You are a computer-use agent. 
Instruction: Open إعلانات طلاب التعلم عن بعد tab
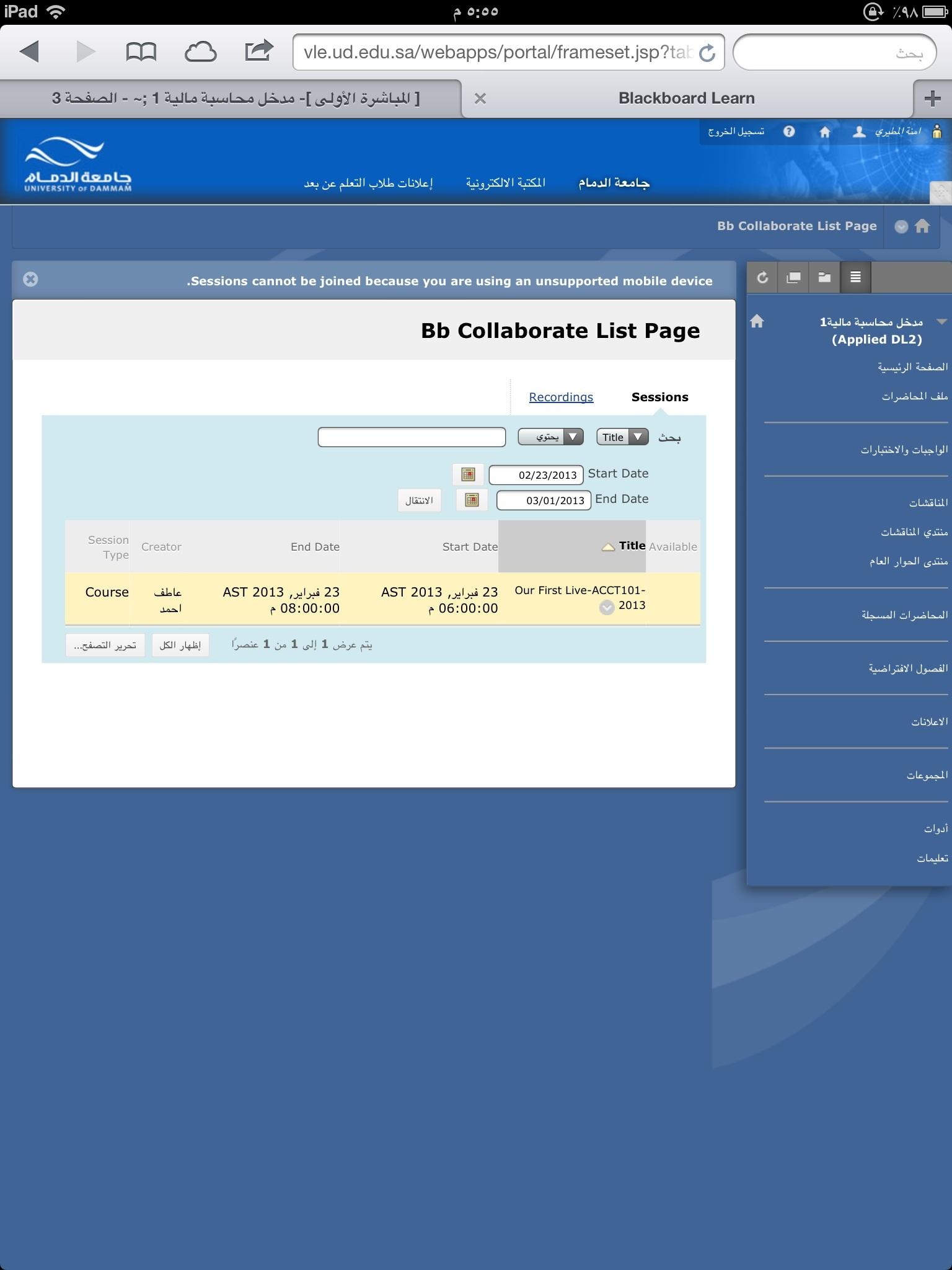point(368,183)
